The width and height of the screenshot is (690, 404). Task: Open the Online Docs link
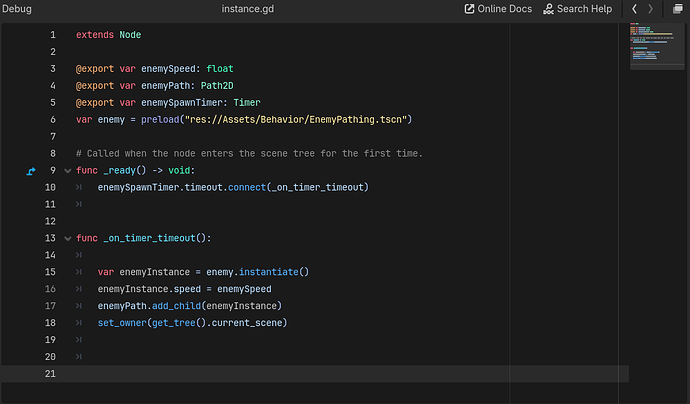[x=498, y=9]
